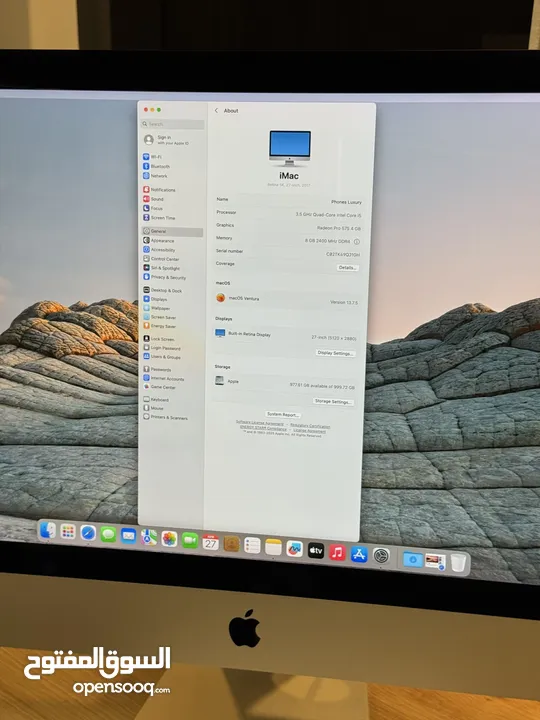Open Messages from the Dock
Screen dimensions: 540x720
108,534
